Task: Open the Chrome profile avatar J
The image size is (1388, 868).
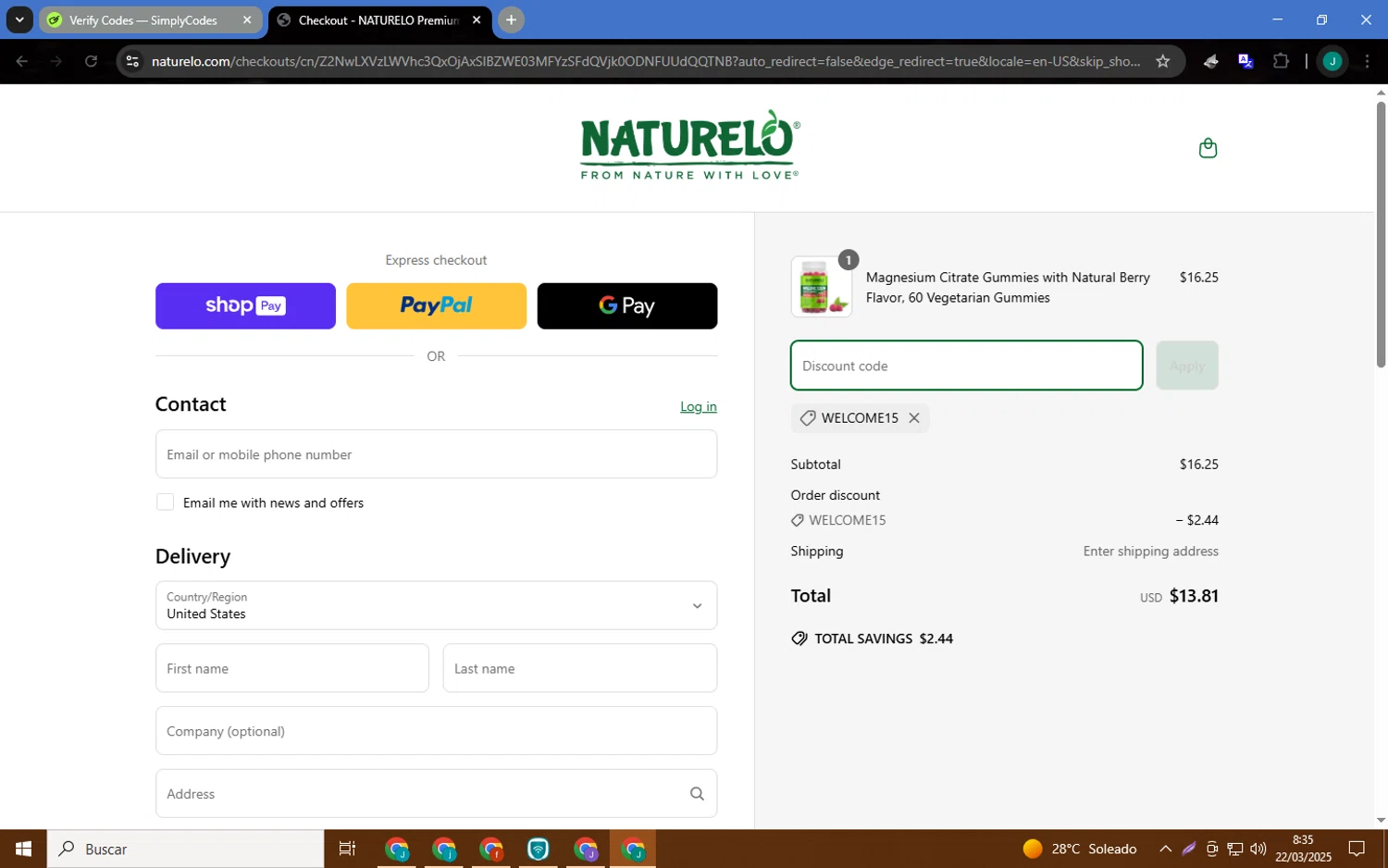Action: coord(1332,61)
